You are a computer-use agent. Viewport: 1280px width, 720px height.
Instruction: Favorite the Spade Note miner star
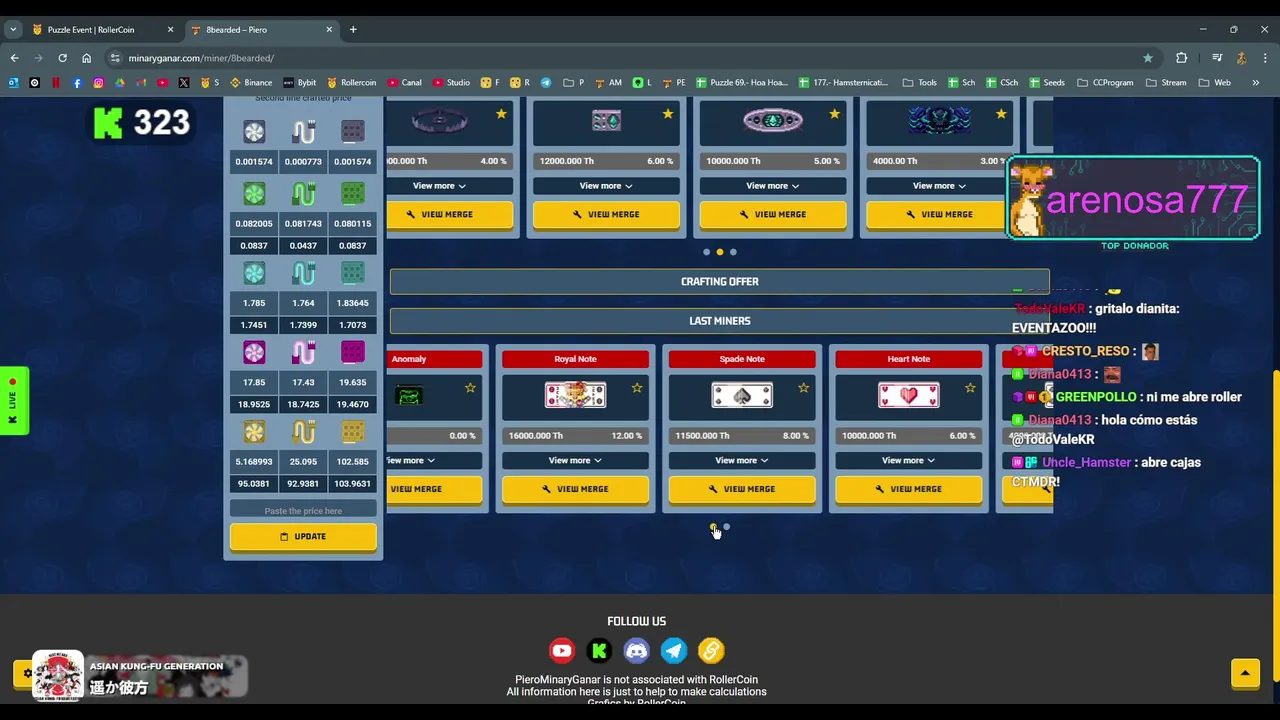point(803,388)
